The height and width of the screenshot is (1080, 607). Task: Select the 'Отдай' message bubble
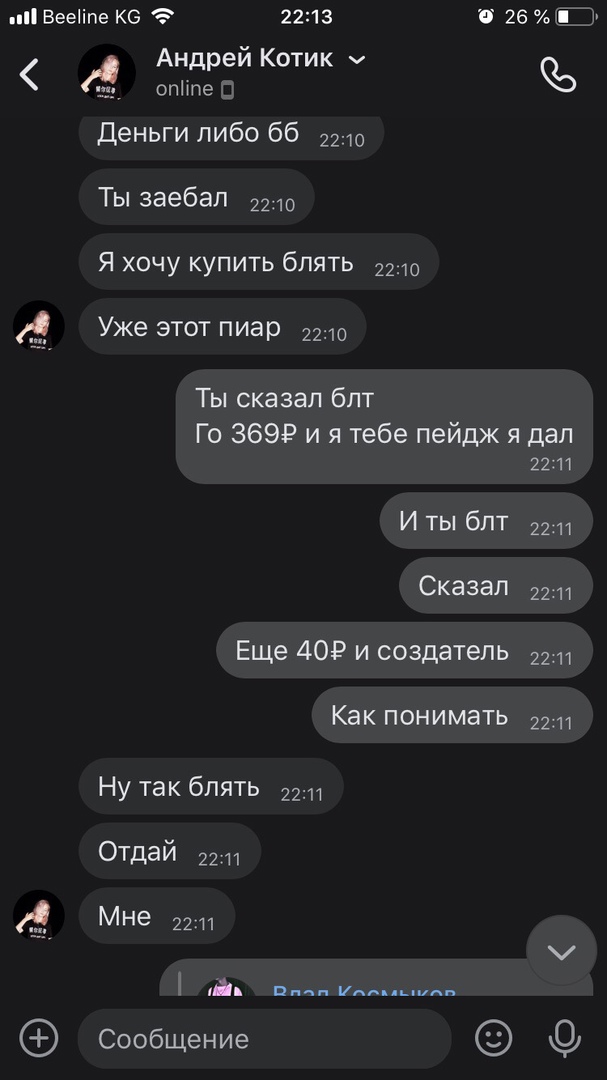[169, 851]
